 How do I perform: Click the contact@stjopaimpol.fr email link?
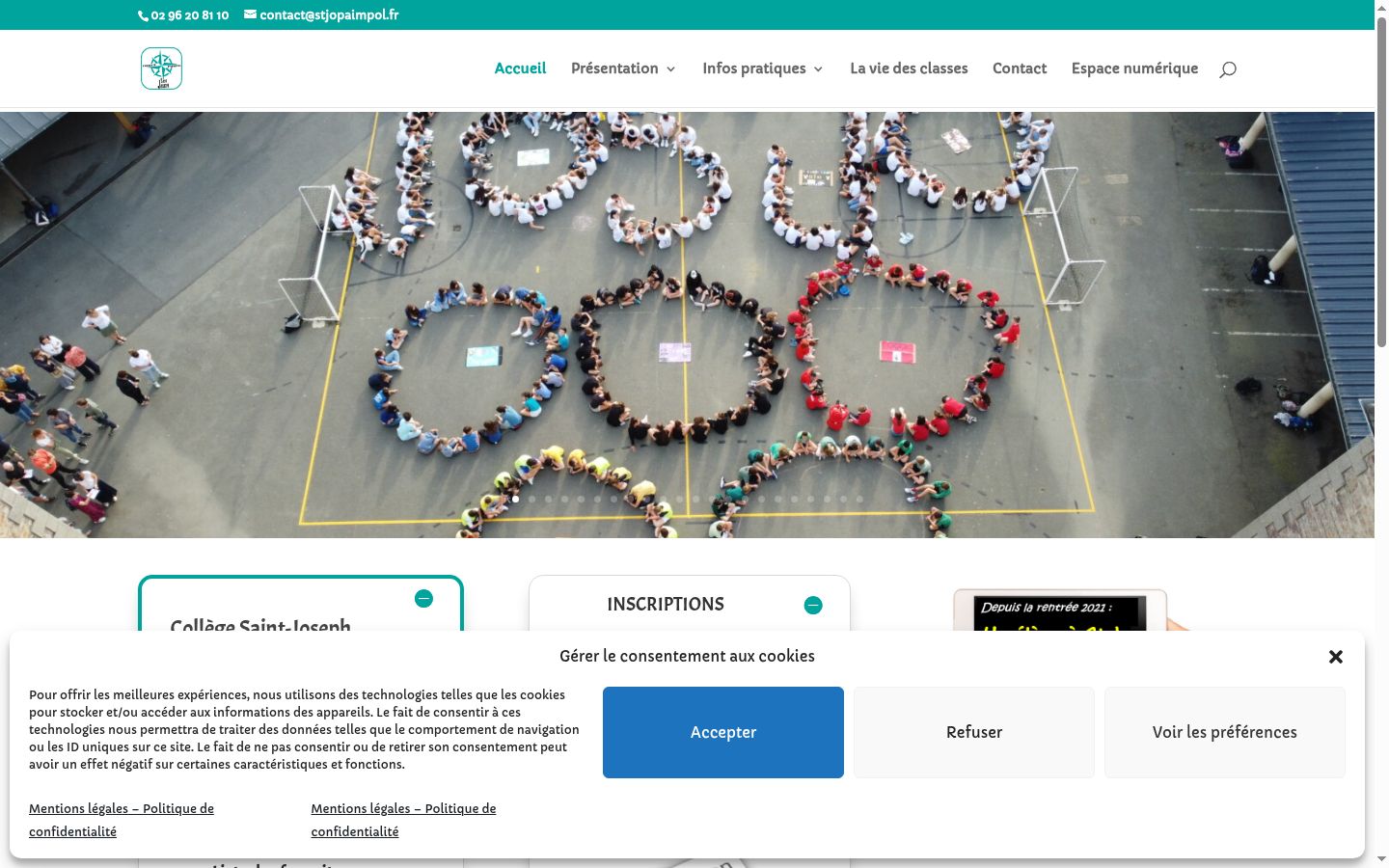pos(321,14)
